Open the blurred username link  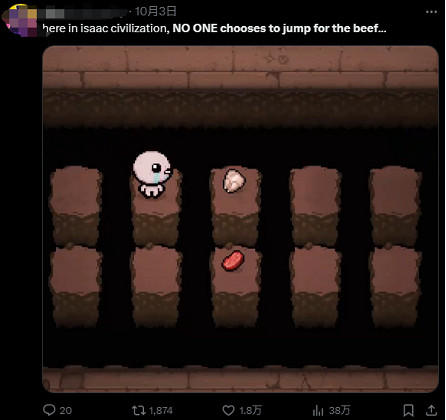tap(82, 13)
